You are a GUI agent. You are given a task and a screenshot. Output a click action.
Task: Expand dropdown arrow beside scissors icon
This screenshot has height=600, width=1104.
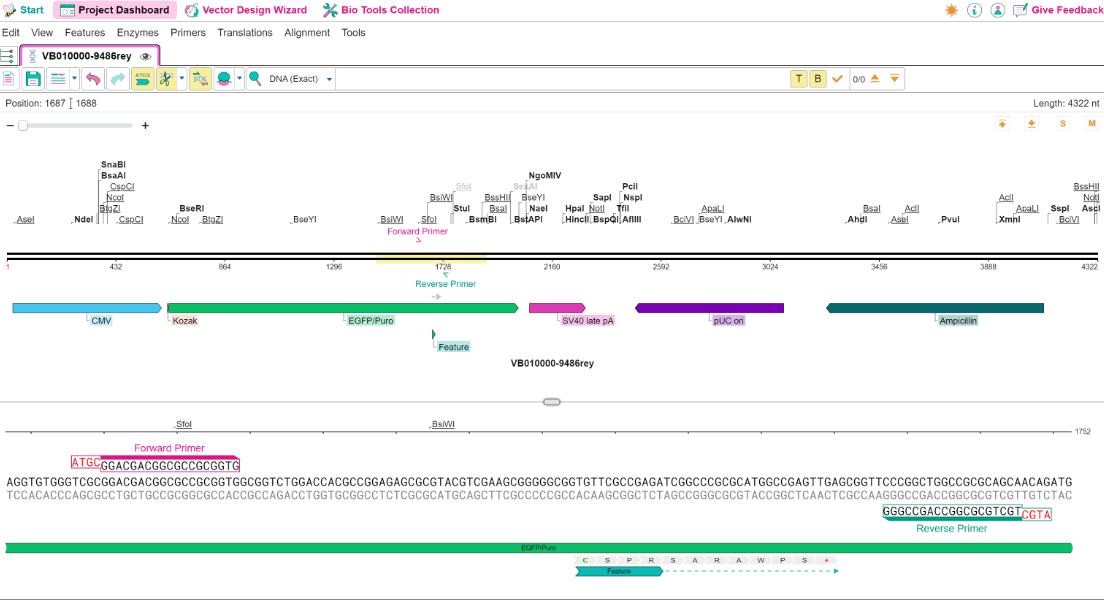182,79
